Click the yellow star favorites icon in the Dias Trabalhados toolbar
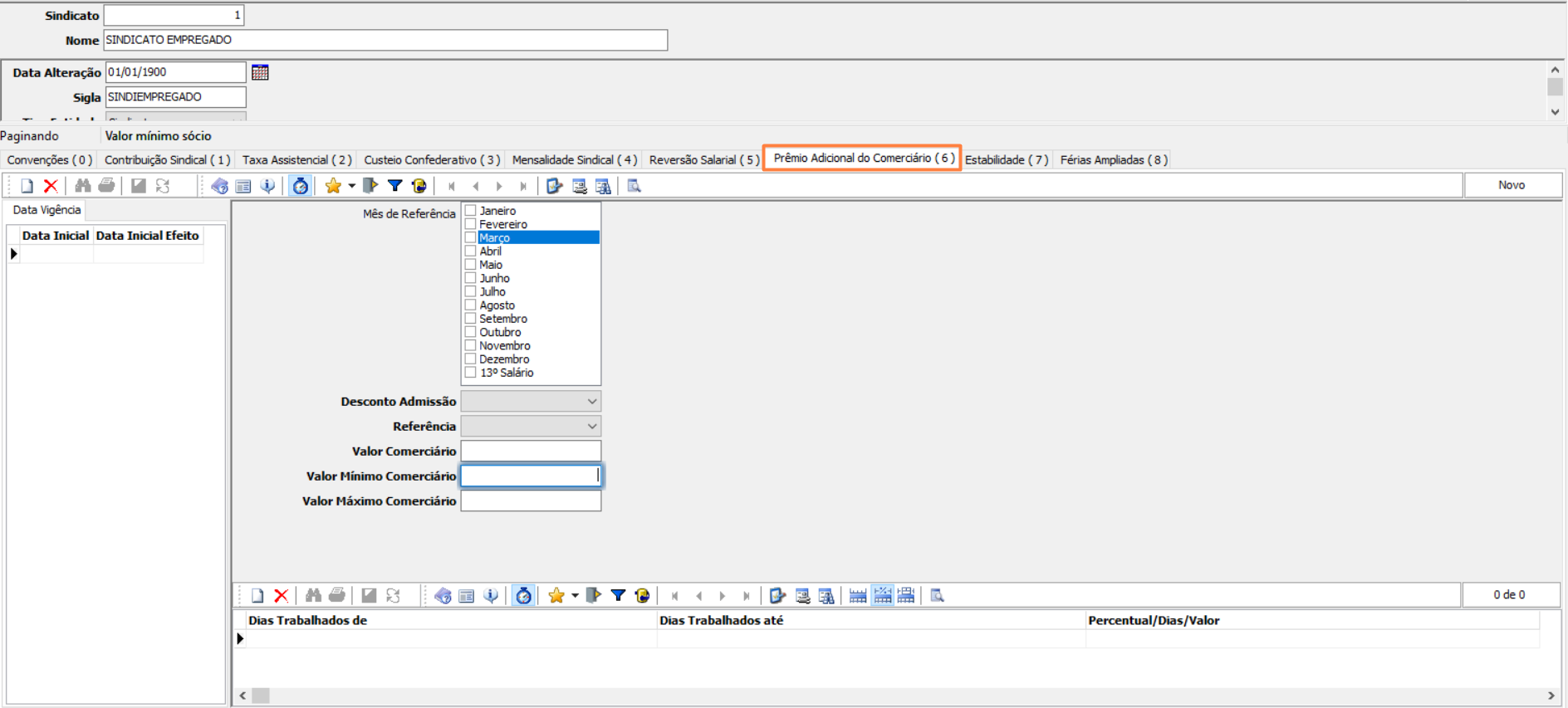Image resolution: width=1568 pixels, height=708 pixels. [556, 595]
